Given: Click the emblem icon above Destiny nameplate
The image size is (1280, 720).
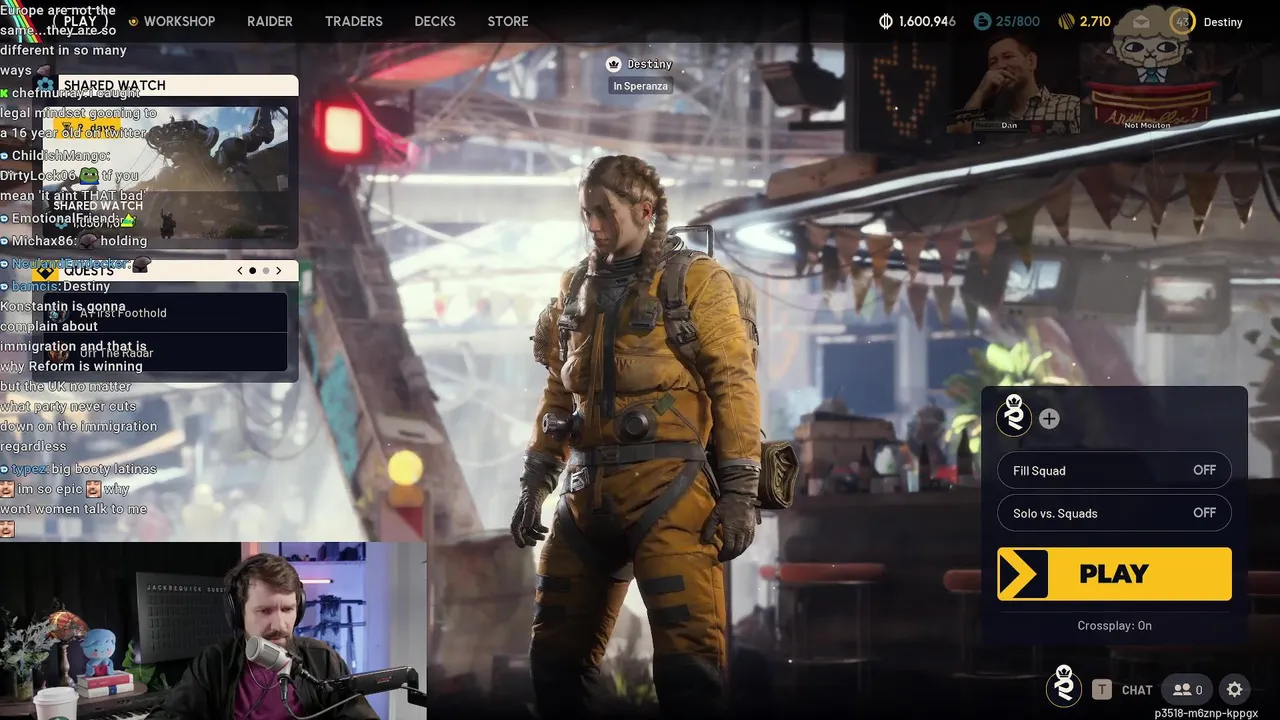Looking at the screenshot, I should click(x=614, y=64).
